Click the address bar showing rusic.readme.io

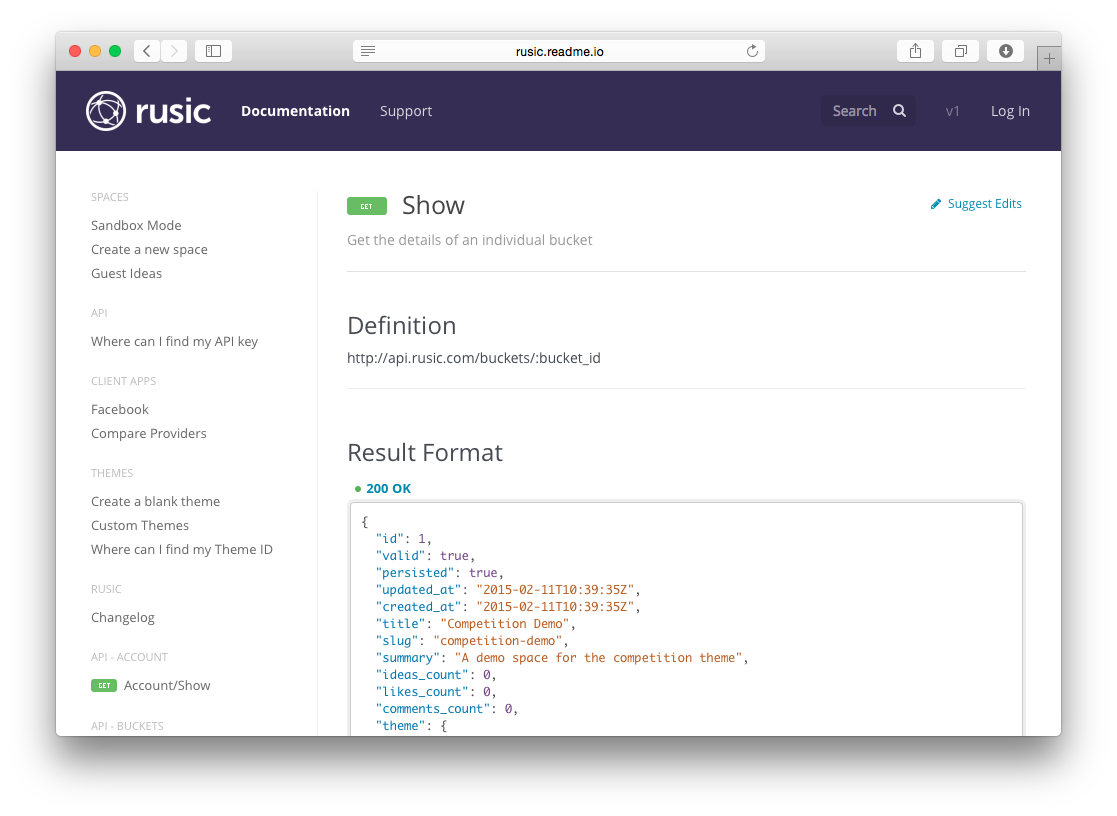click(559, 51)
